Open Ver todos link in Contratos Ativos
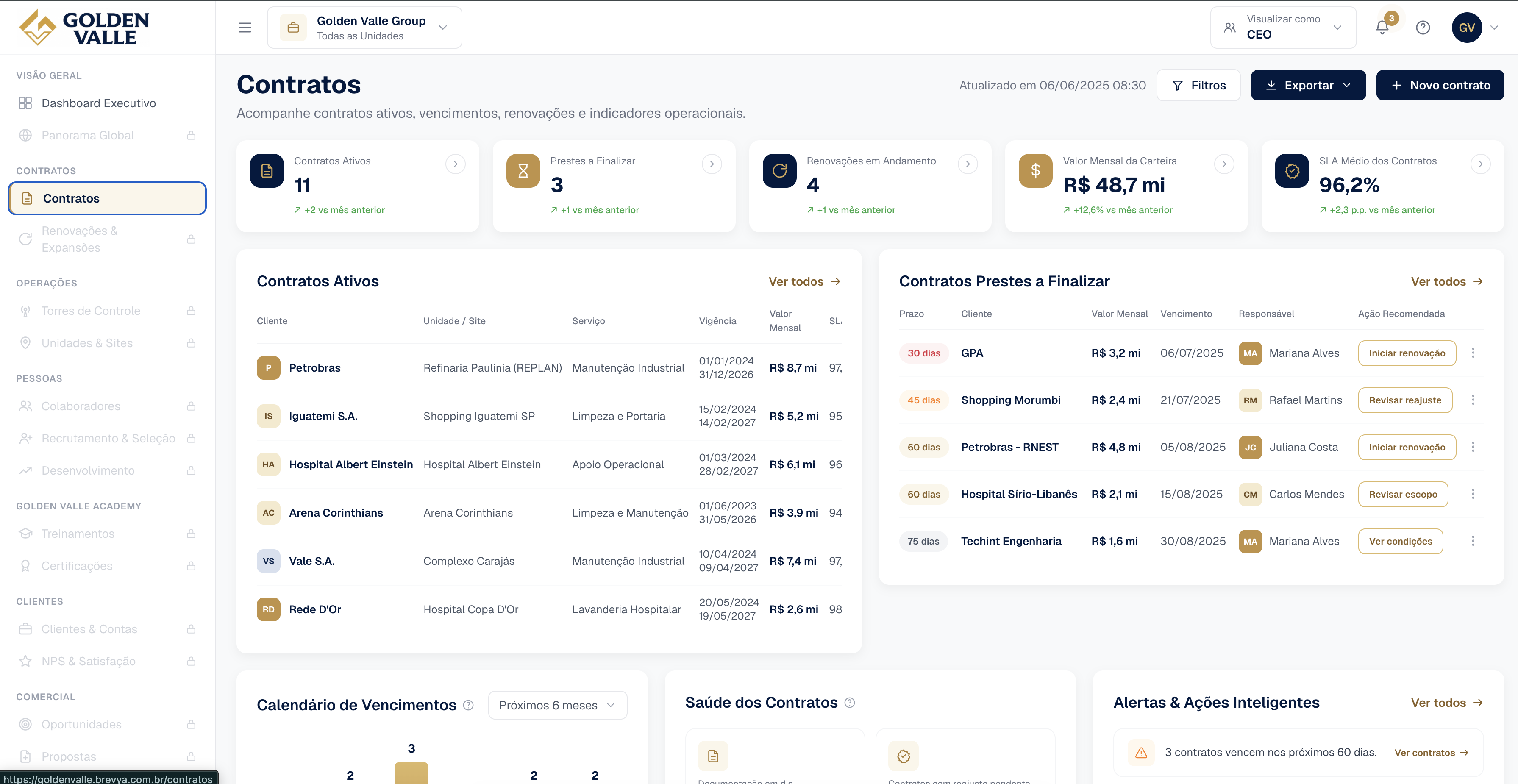Image resolution: width=1518 pixels, height=784 pixels. click(804, 282)
